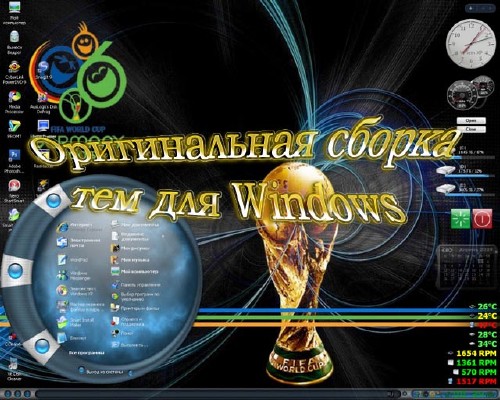This screenshot has width=500, height=400.
Task: Start the Windows XP tour entry
Action: [x=76, y=291]
